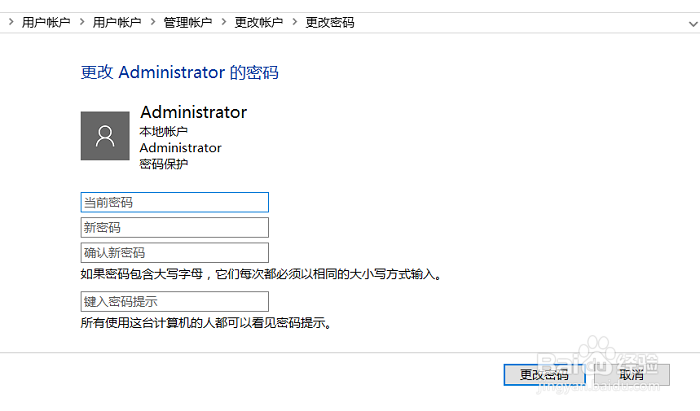Go to the first 用户帐户 breadcrumb
This screenshot has width=700, height=411.
click(x=46, y=22)
